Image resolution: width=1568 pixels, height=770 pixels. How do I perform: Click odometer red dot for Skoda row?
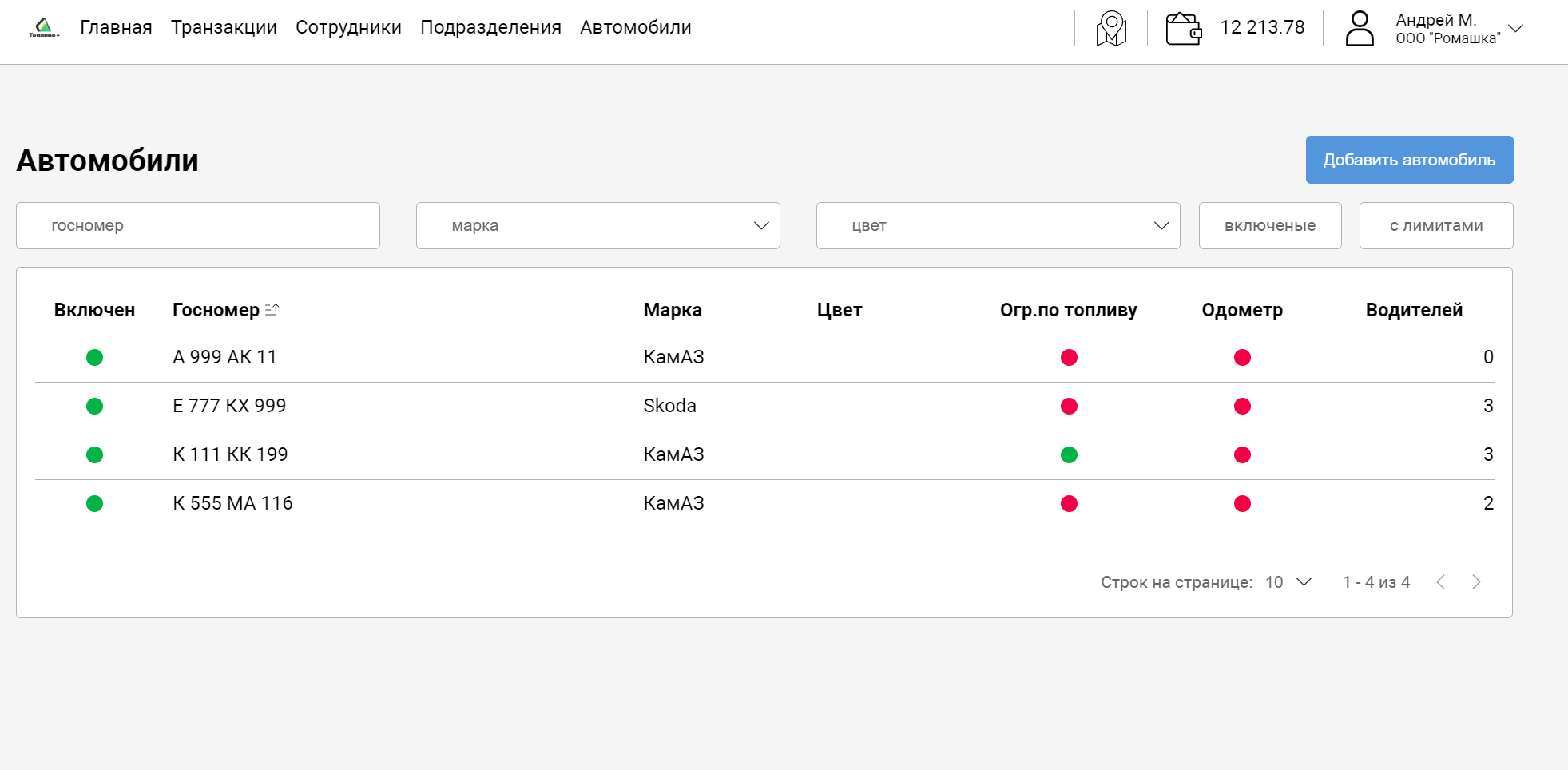[1242, 407]
